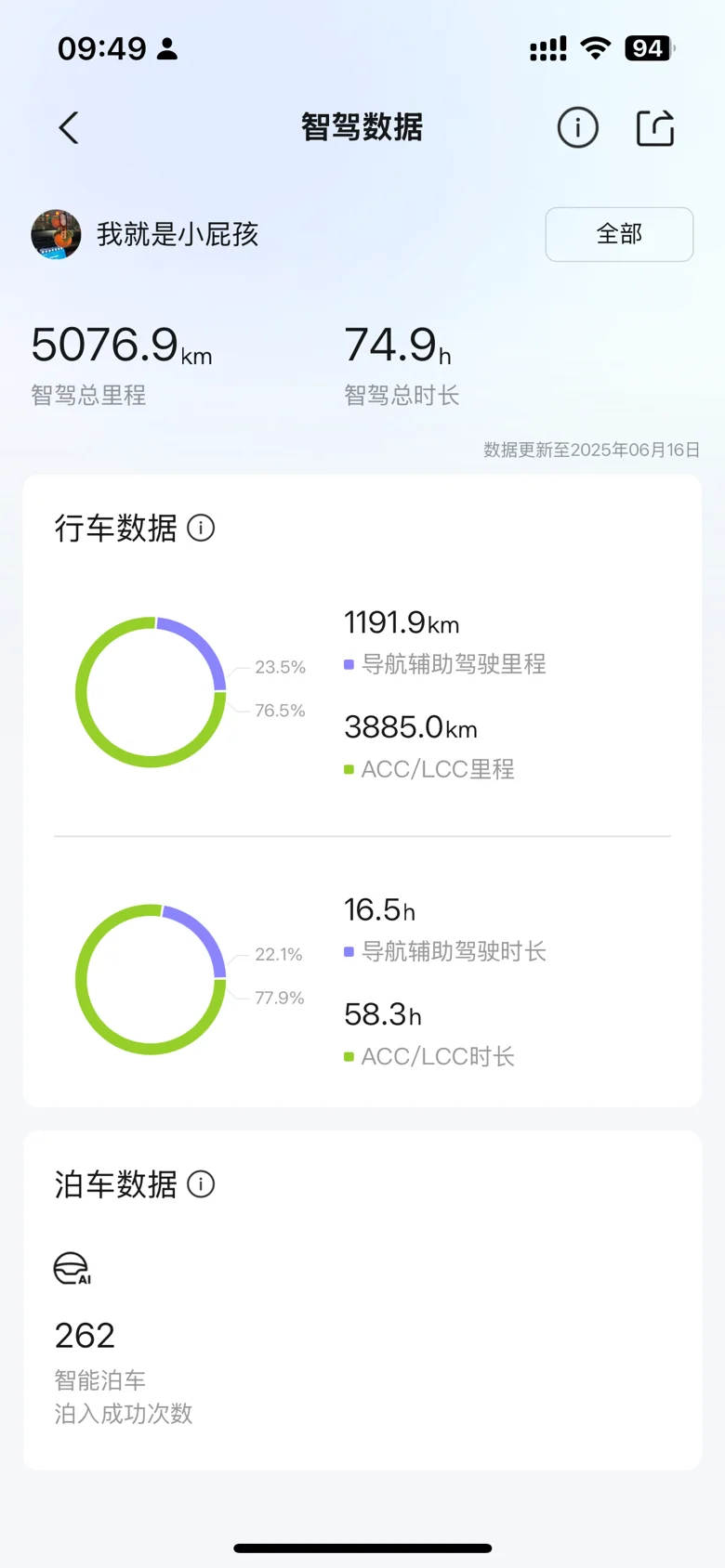Tap the 262 parking success count
The width and height of the screenshot is (725, 1568).
[85, 1336]
